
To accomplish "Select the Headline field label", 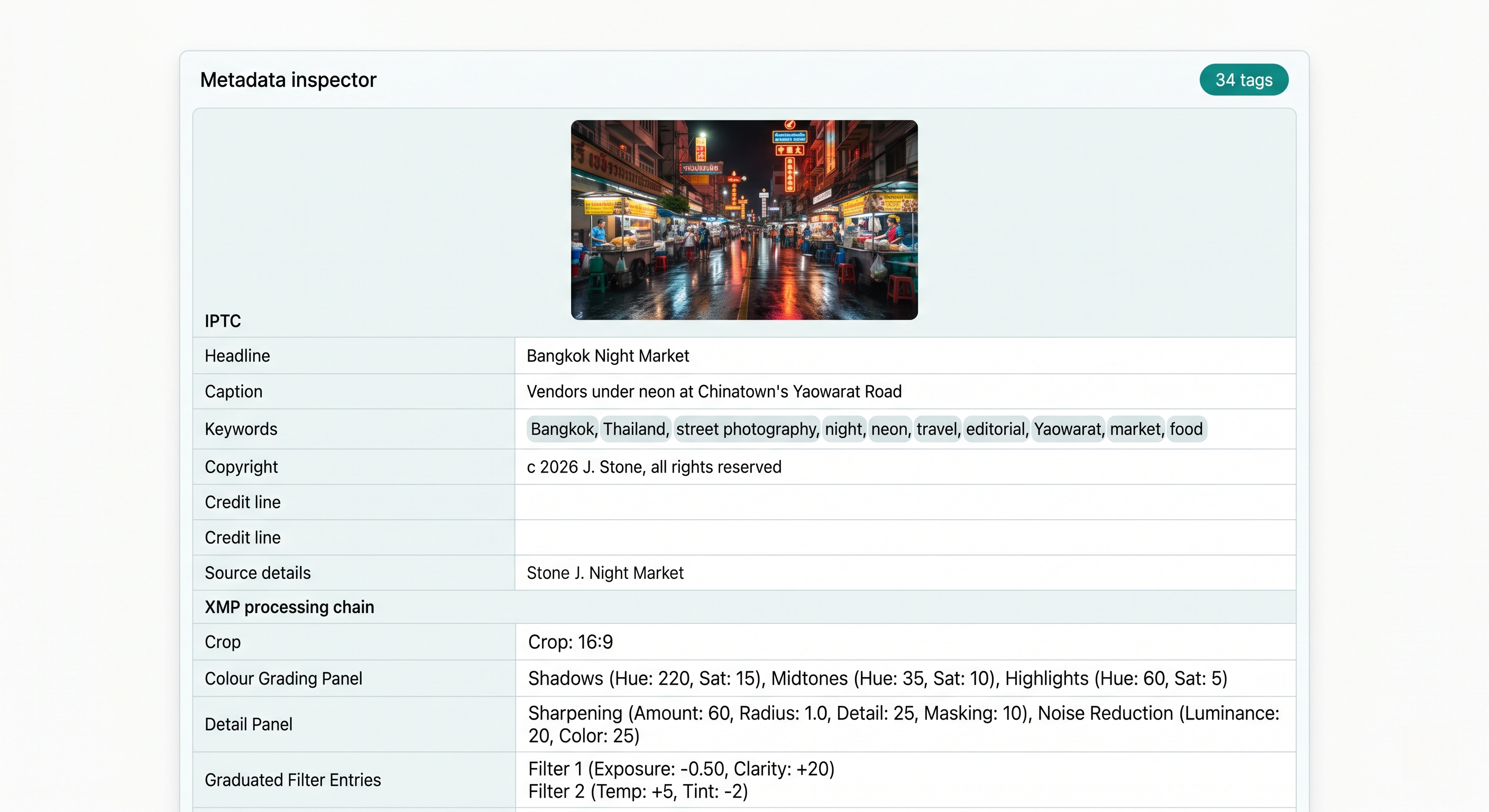I will tap(237, 355).
